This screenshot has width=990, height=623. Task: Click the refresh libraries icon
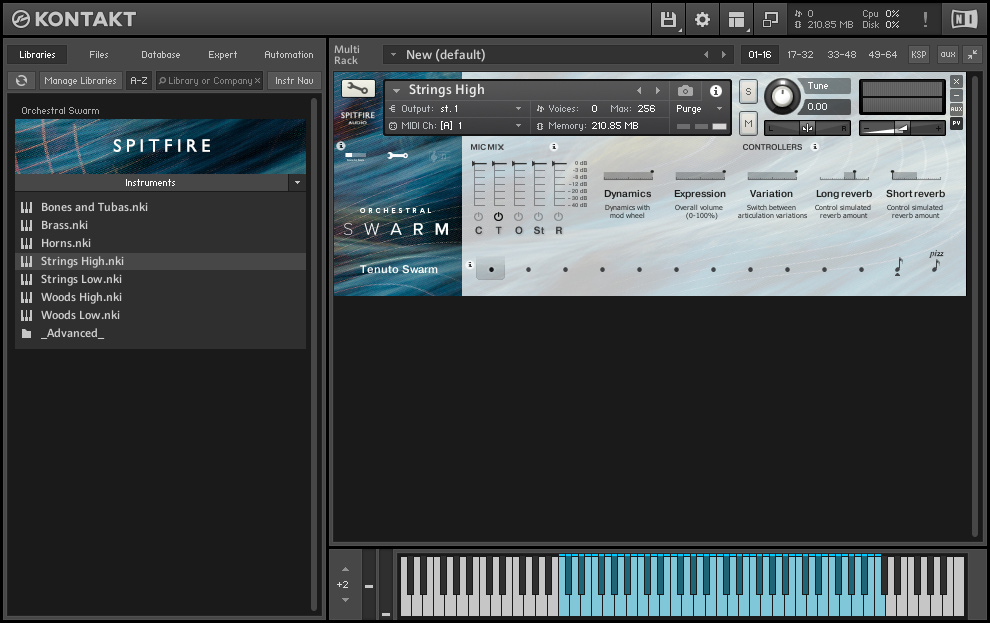click(21, 81)
